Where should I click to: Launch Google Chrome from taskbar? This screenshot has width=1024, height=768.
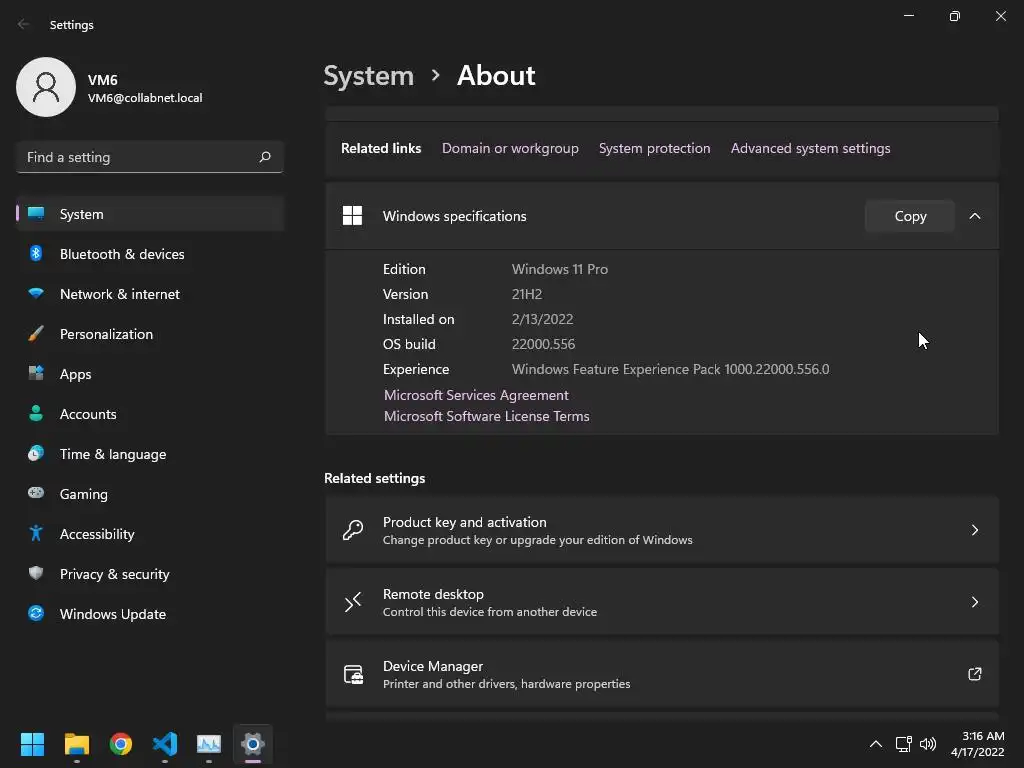click(x=121, y=744)
